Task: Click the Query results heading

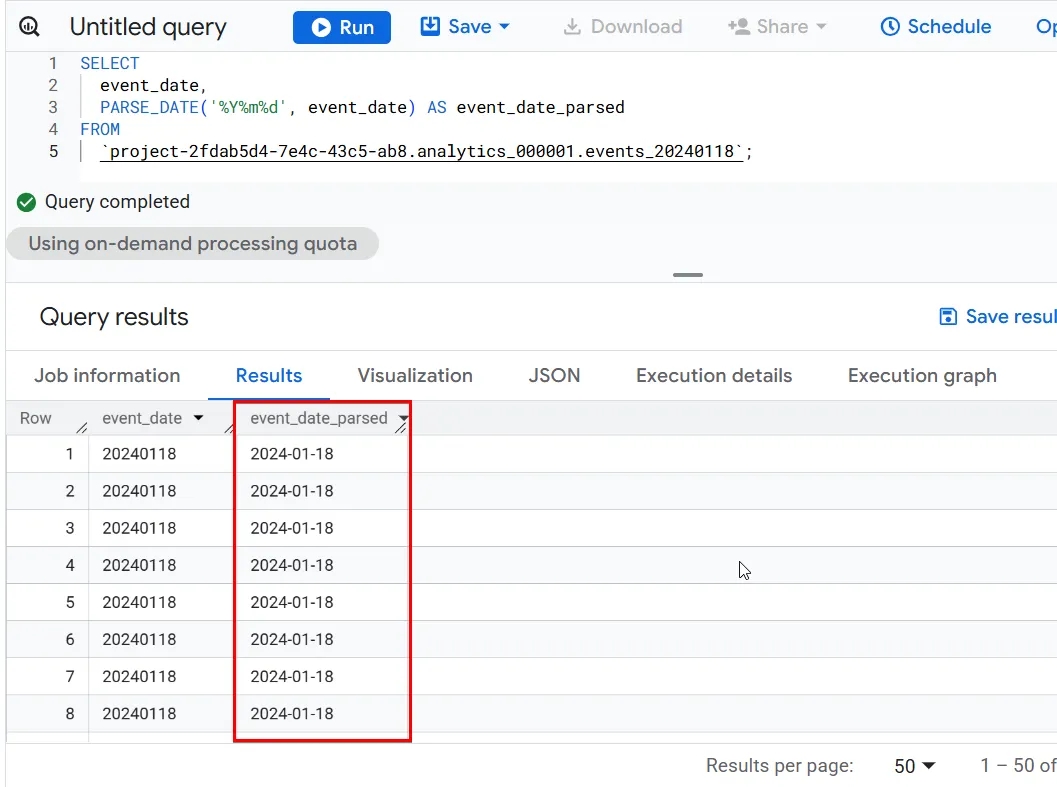Action: (x=114, y=317)
